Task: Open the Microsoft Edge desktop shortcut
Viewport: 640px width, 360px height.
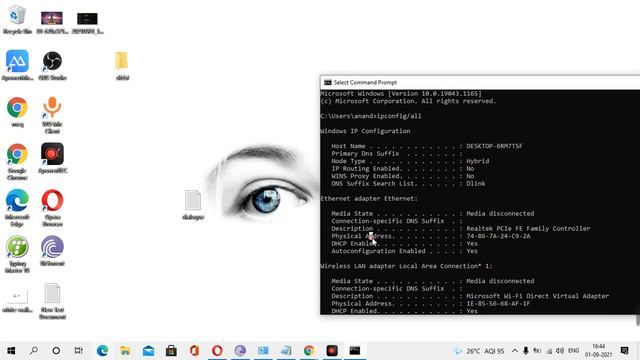Action: pos(17,208)
